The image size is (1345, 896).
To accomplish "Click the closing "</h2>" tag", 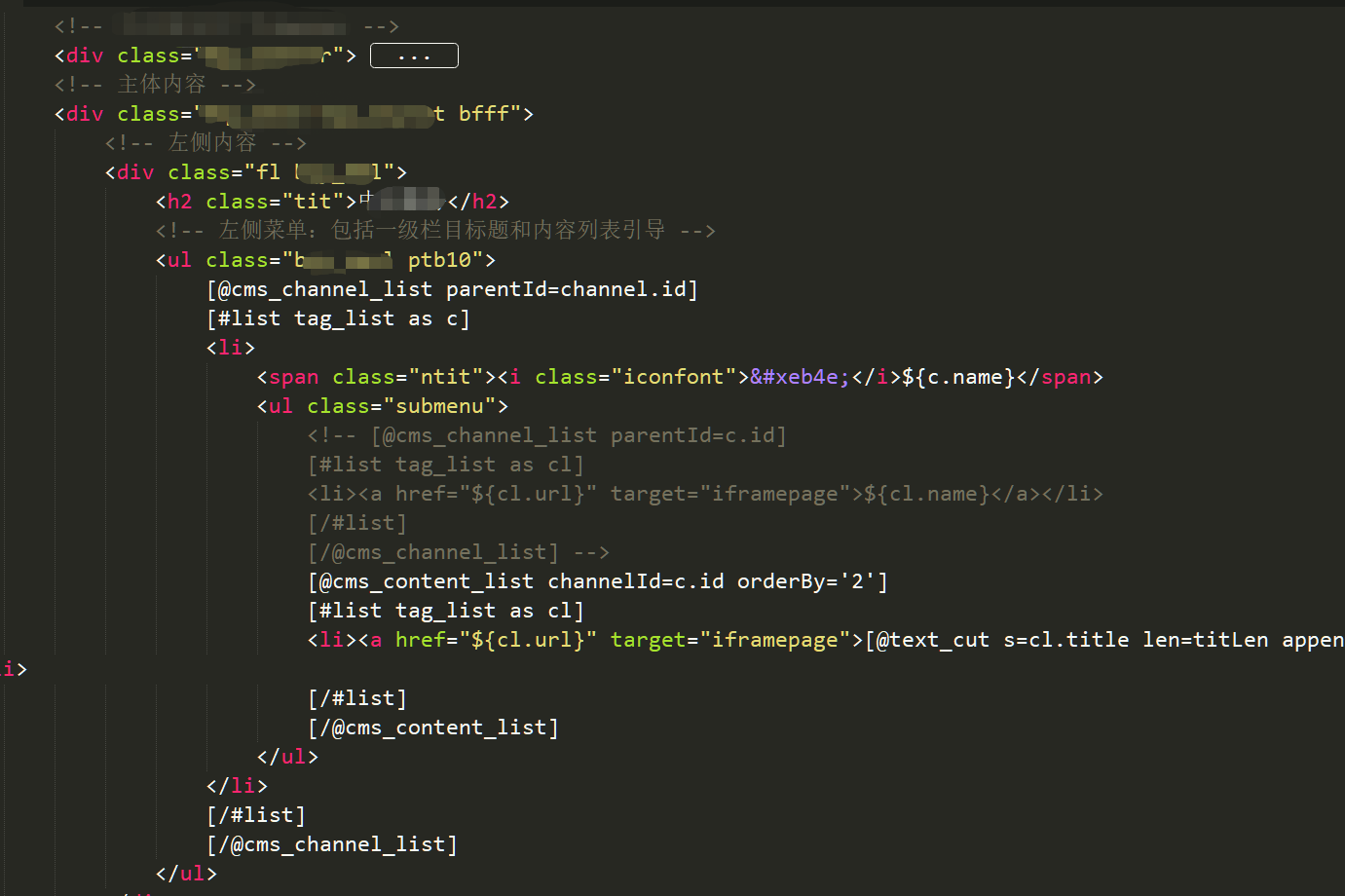I will click(478, 202).
